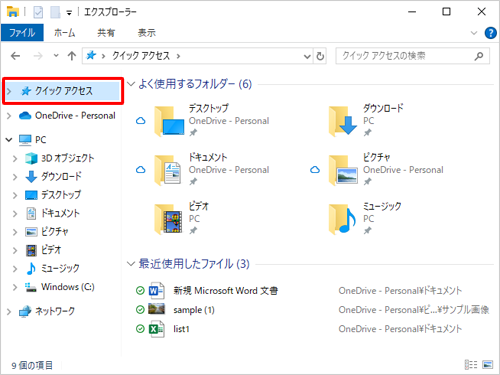Click the search magnifier icon
The image size is (500, 375).
coord(479,56)
